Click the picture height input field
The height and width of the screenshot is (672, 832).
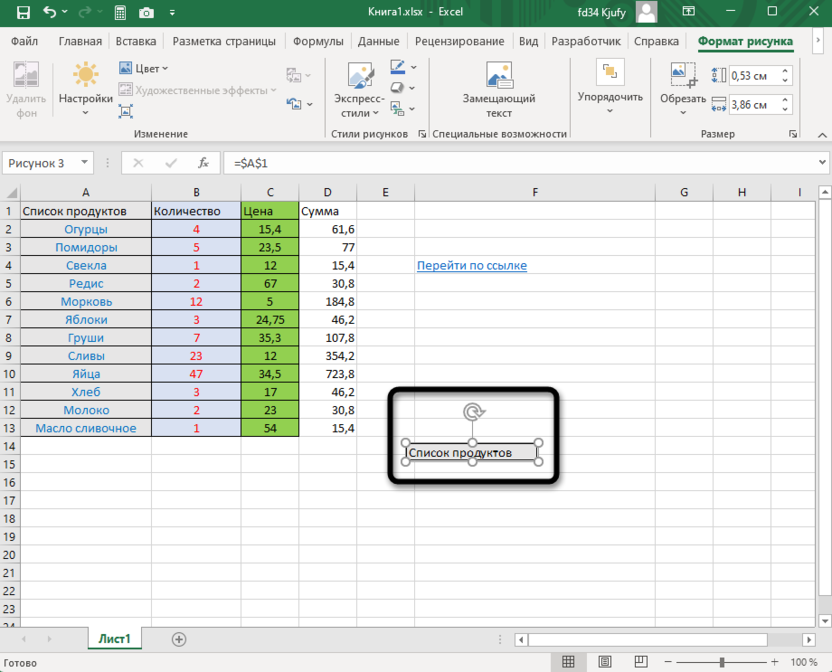click(x=760, y=75)
